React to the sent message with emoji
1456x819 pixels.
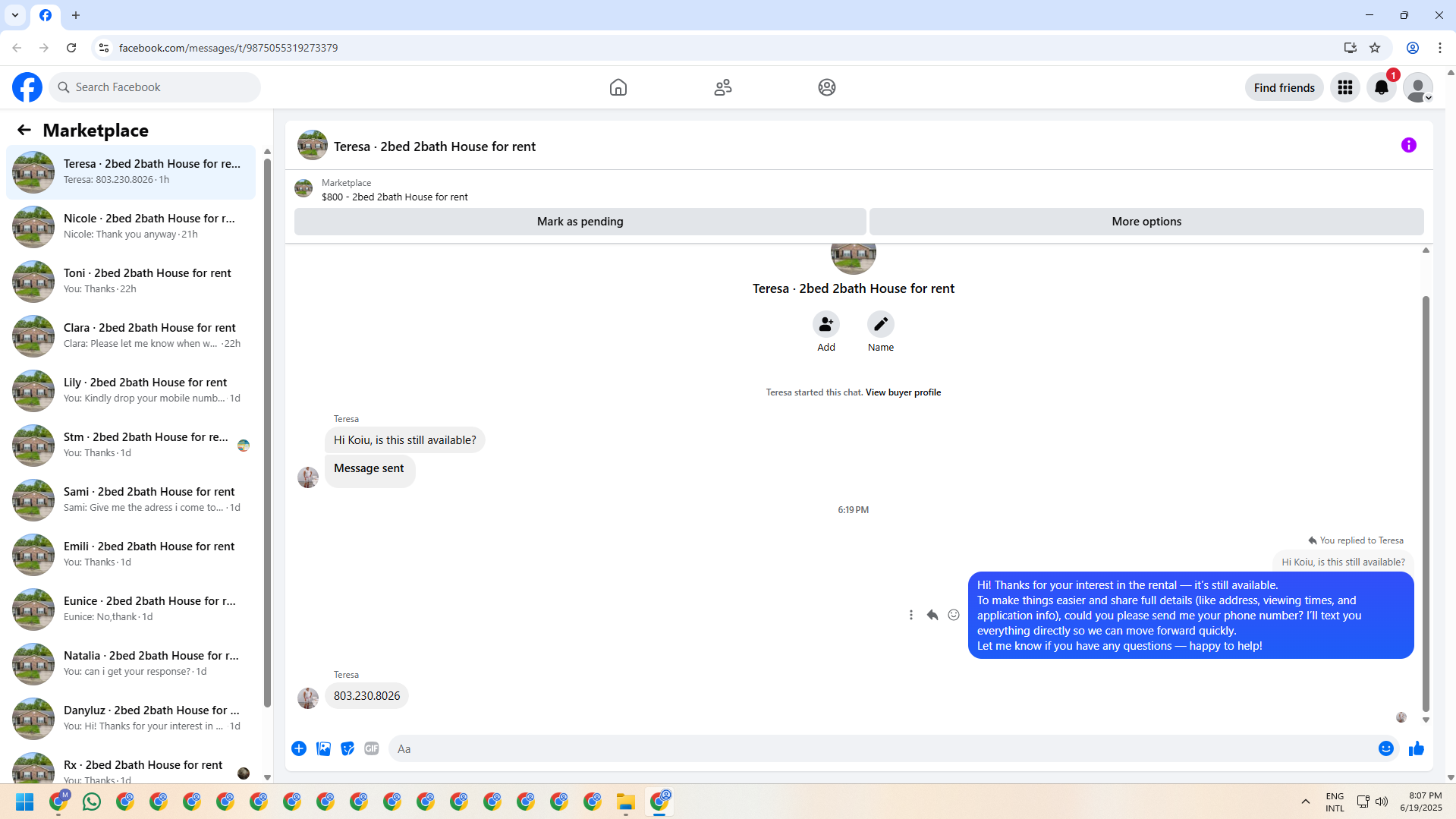point(954,615)
